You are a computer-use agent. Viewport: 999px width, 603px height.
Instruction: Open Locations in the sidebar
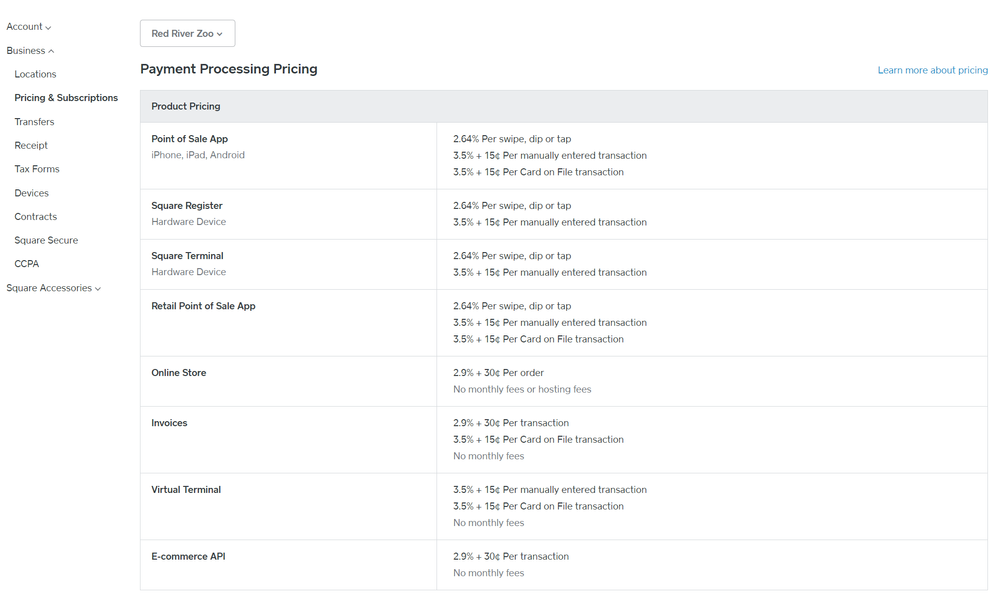[x=35, y=74]
